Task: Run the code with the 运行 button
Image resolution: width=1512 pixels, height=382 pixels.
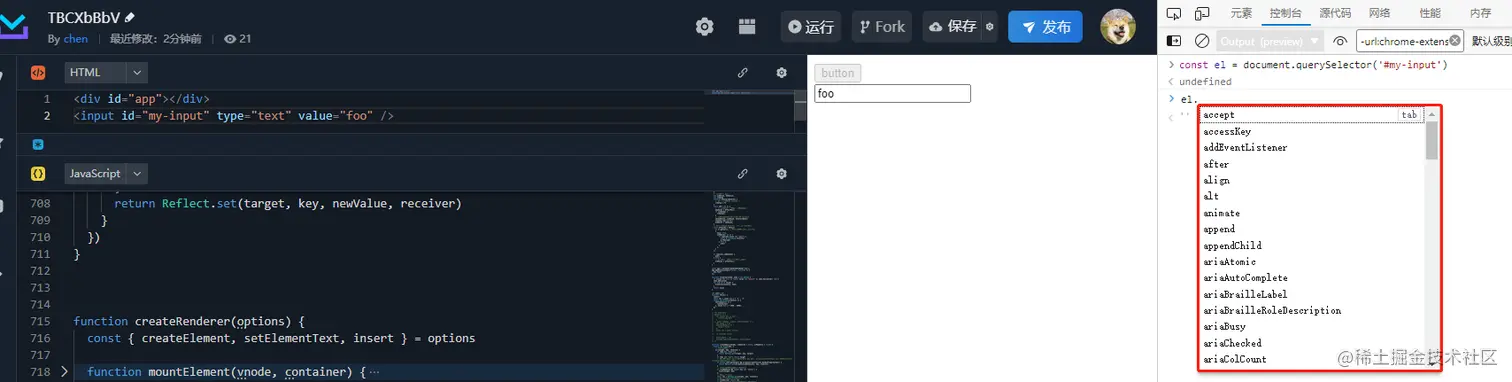Action: tap(811, 27)
